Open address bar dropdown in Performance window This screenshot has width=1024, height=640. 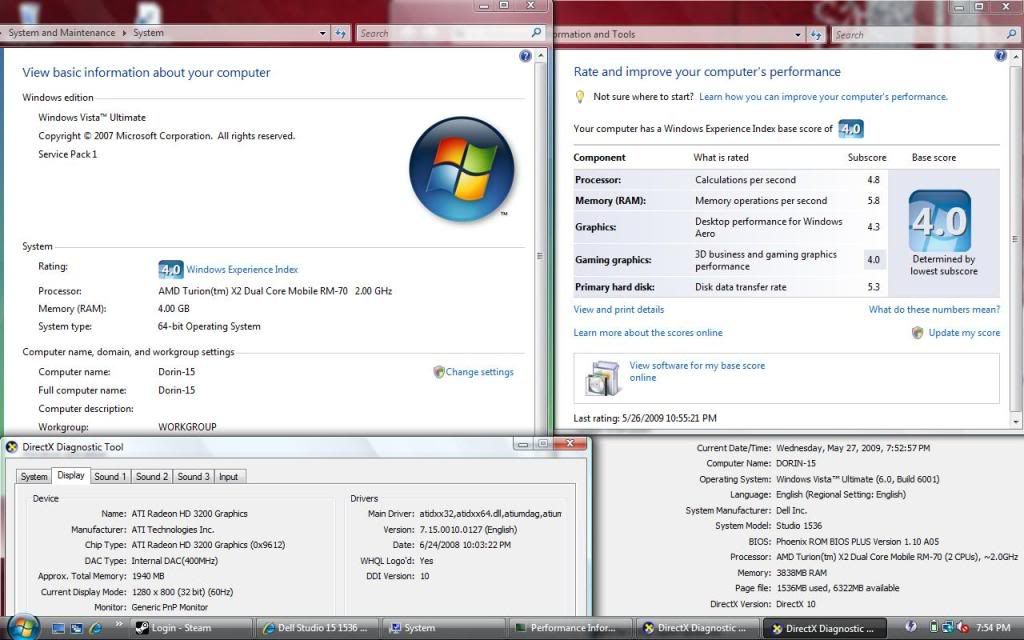click(x=798, y=35)
